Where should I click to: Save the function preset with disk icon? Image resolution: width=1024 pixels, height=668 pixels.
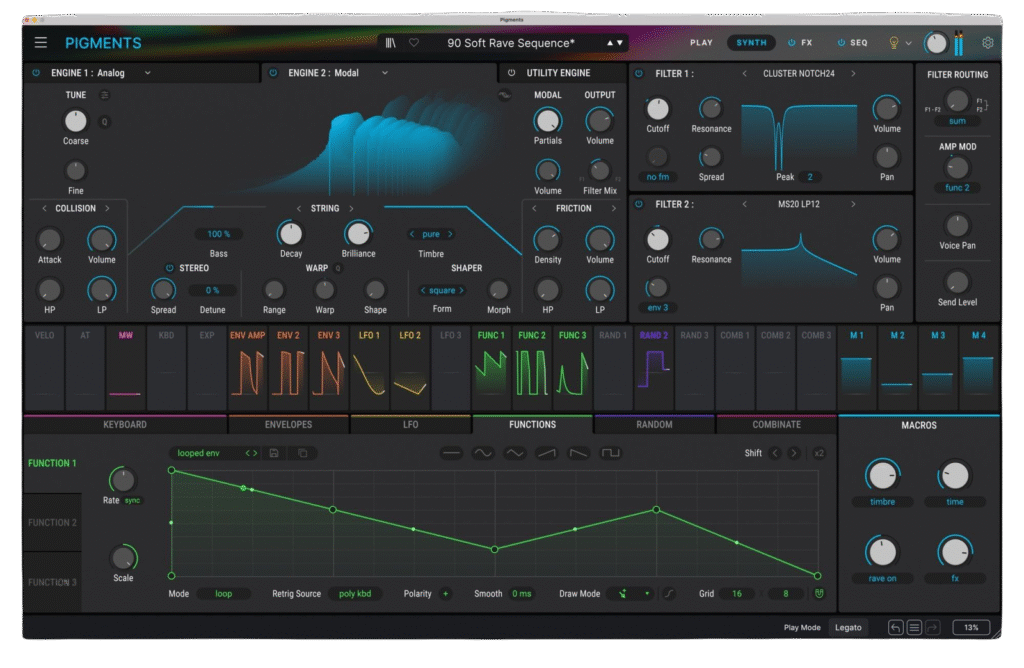pyautogui.click(x=274, y=453)
